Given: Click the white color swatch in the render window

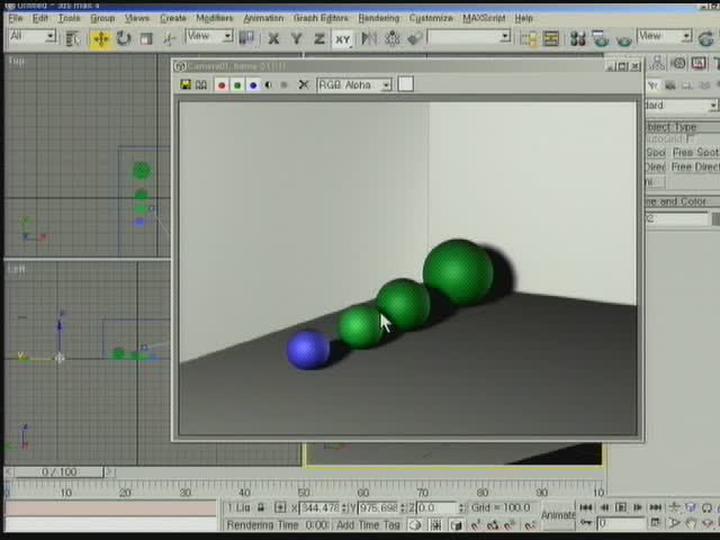Looking at the screenshot, I should click(405, 84).
